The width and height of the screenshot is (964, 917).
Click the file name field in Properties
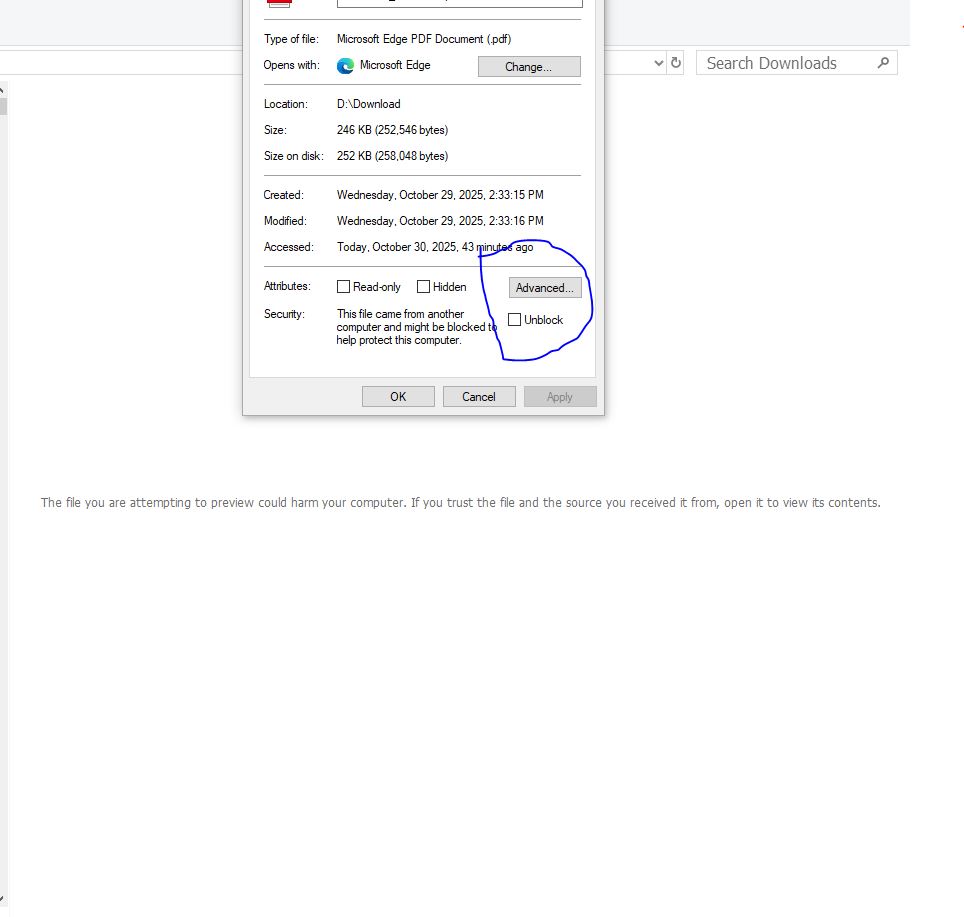point(460,3)
